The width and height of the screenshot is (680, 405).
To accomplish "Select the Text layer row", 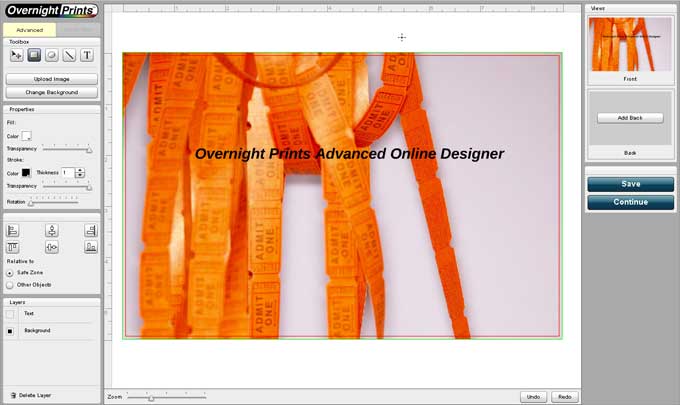I will [x=52, y=314].
